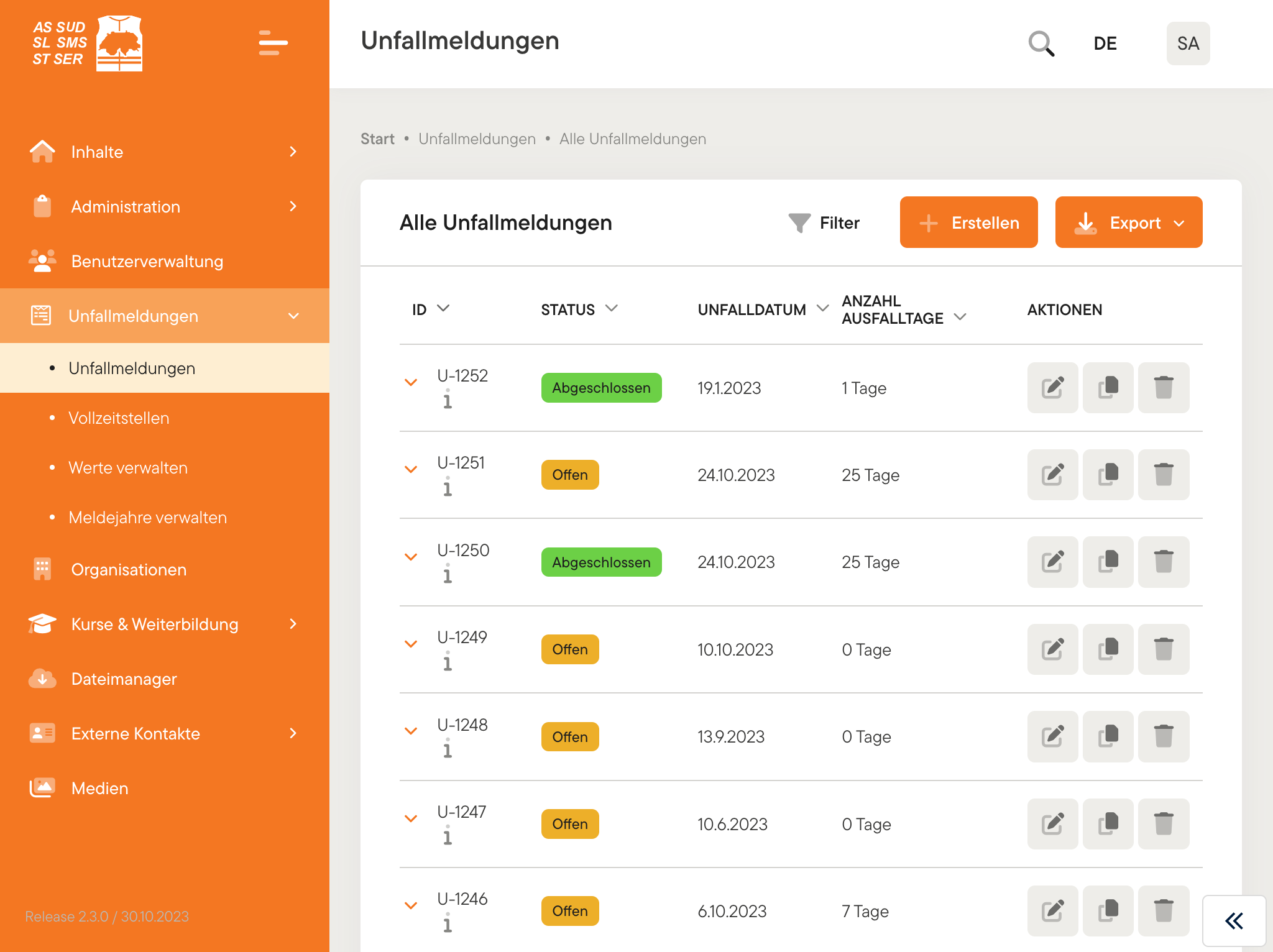
Task: Go to Dateimanager
Action: coord(124,679)
